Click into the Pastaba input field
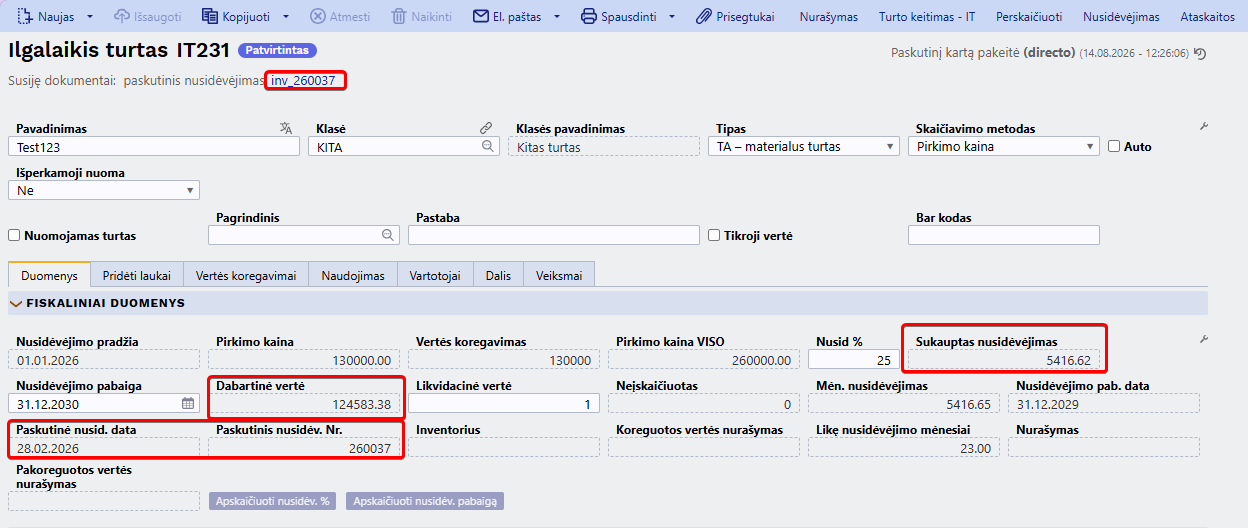Image resolution: width=1248 pixels, height=528 pixels. coord(554,235)
